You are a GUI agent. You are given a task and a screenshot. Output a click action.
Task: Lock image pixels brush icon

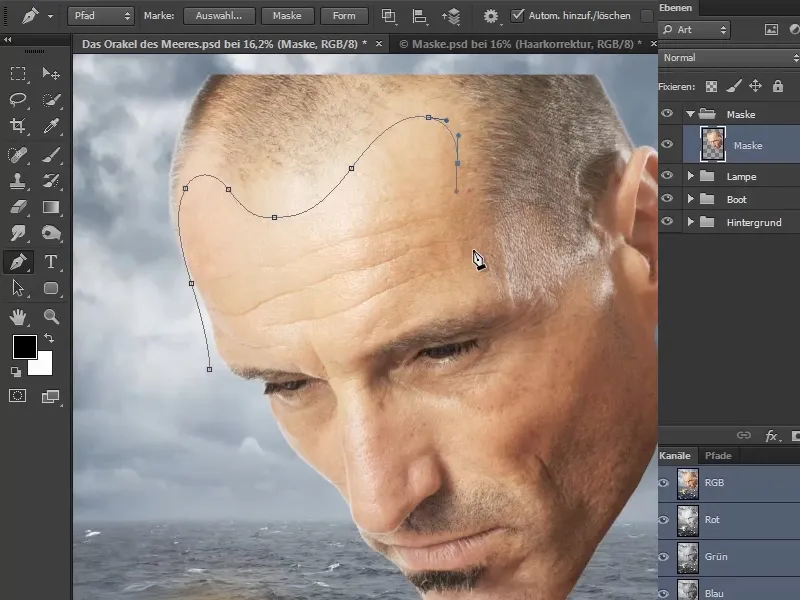(734, 86)
